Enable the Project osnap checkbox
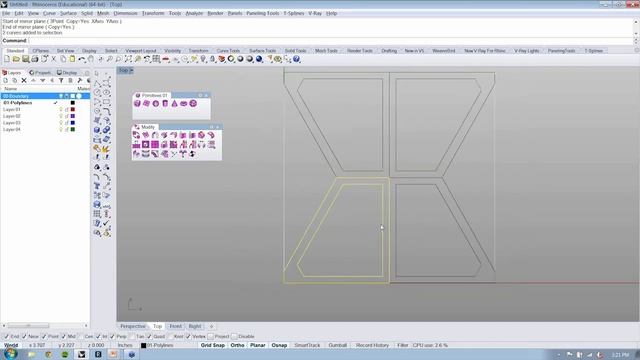640x360 pixels. pyautogui.click(x=210, y=337)
